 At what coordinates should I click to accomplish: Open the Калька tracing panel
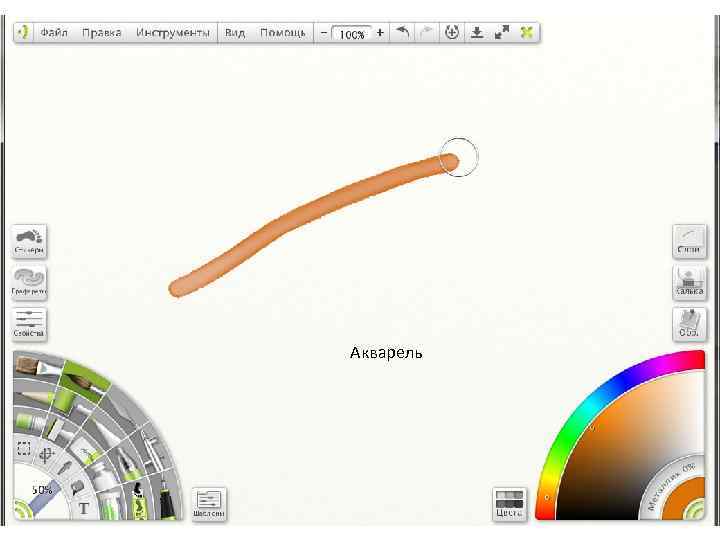(x=689, y=283)
